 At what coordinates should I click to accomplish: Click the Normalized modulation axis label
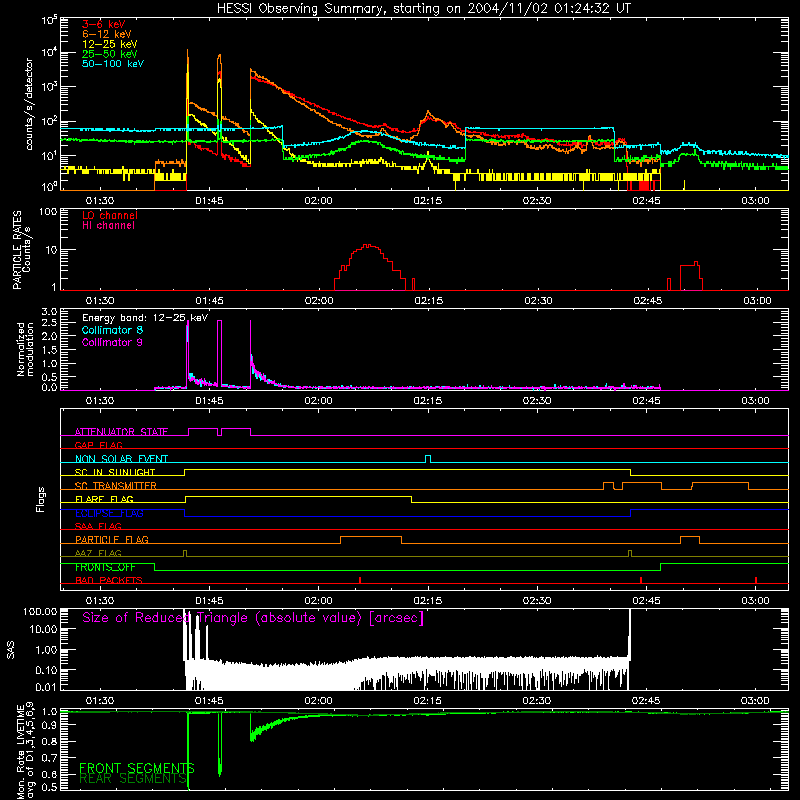(x=25, y=349)
